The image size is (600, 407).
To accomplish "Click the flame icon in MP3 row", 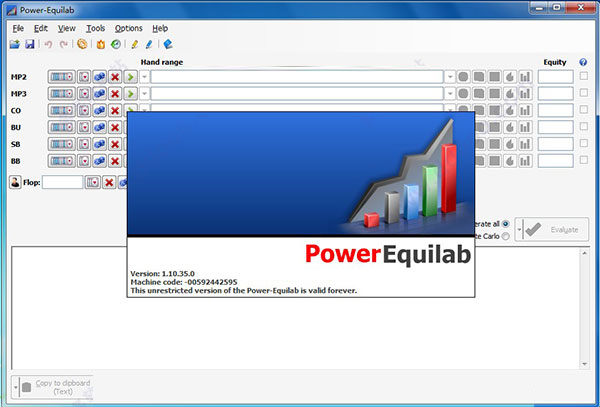I will [510, 94].
